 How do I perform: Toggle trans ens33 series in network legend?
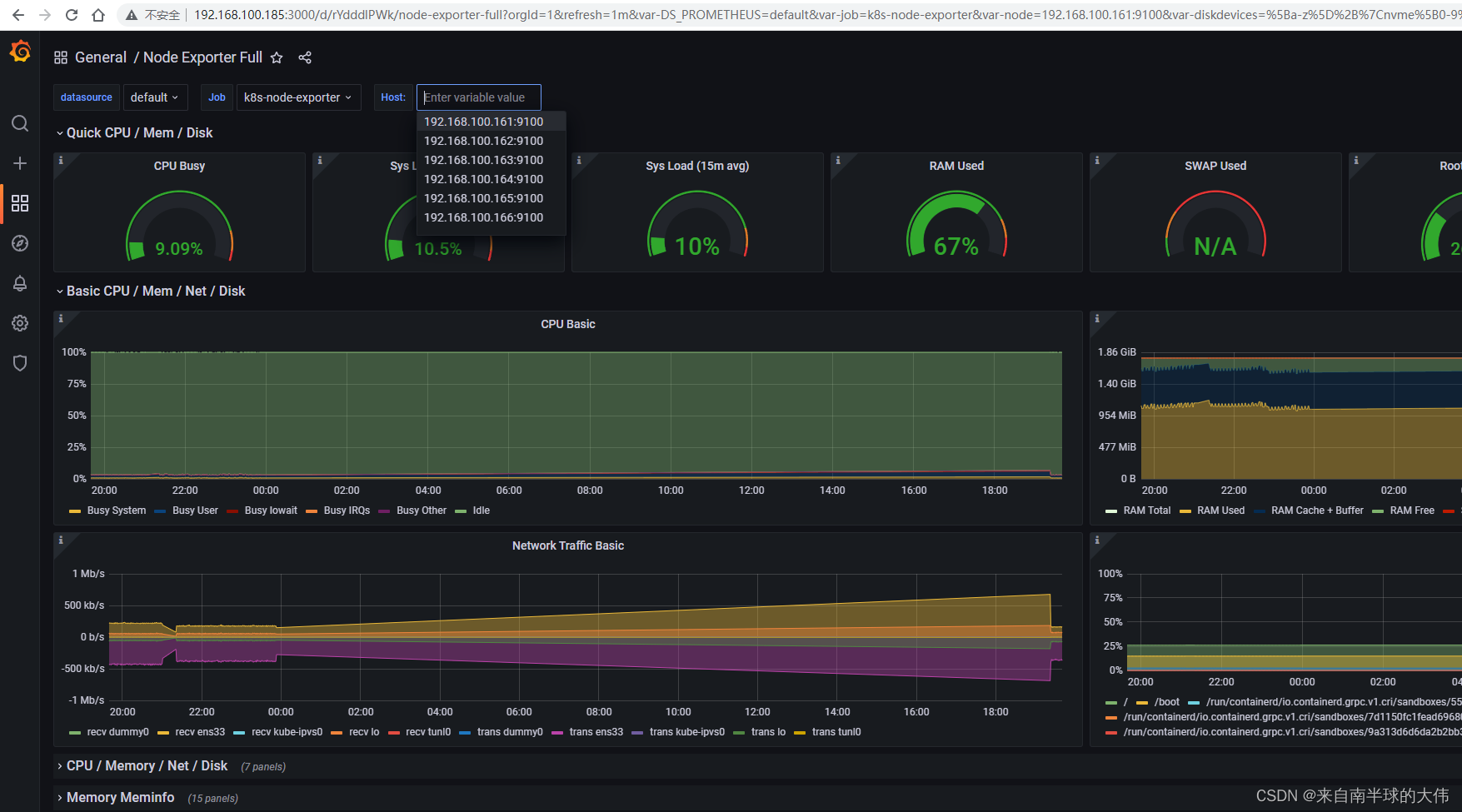[596, 732]
